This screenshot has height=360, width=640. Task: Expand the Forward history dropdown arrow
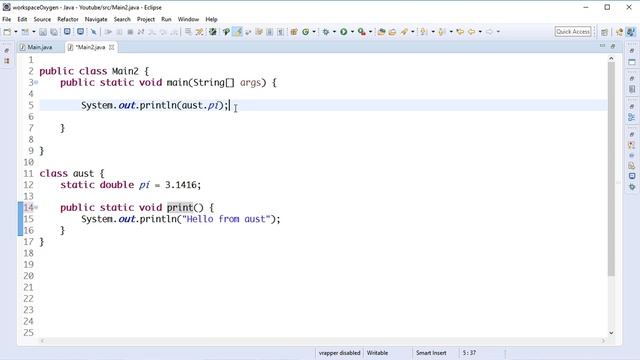click(498, 32)
